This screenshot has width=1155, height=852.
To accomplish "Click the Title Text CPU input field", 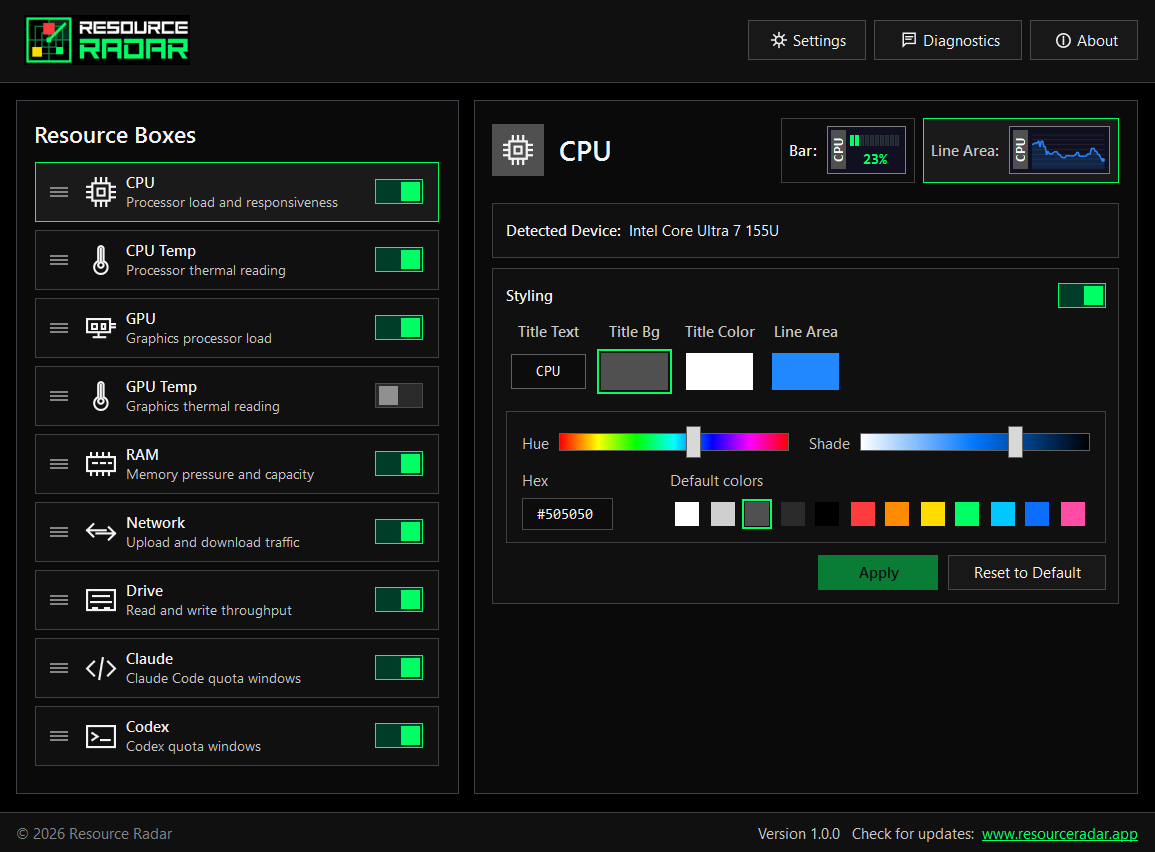I will 548,371.
